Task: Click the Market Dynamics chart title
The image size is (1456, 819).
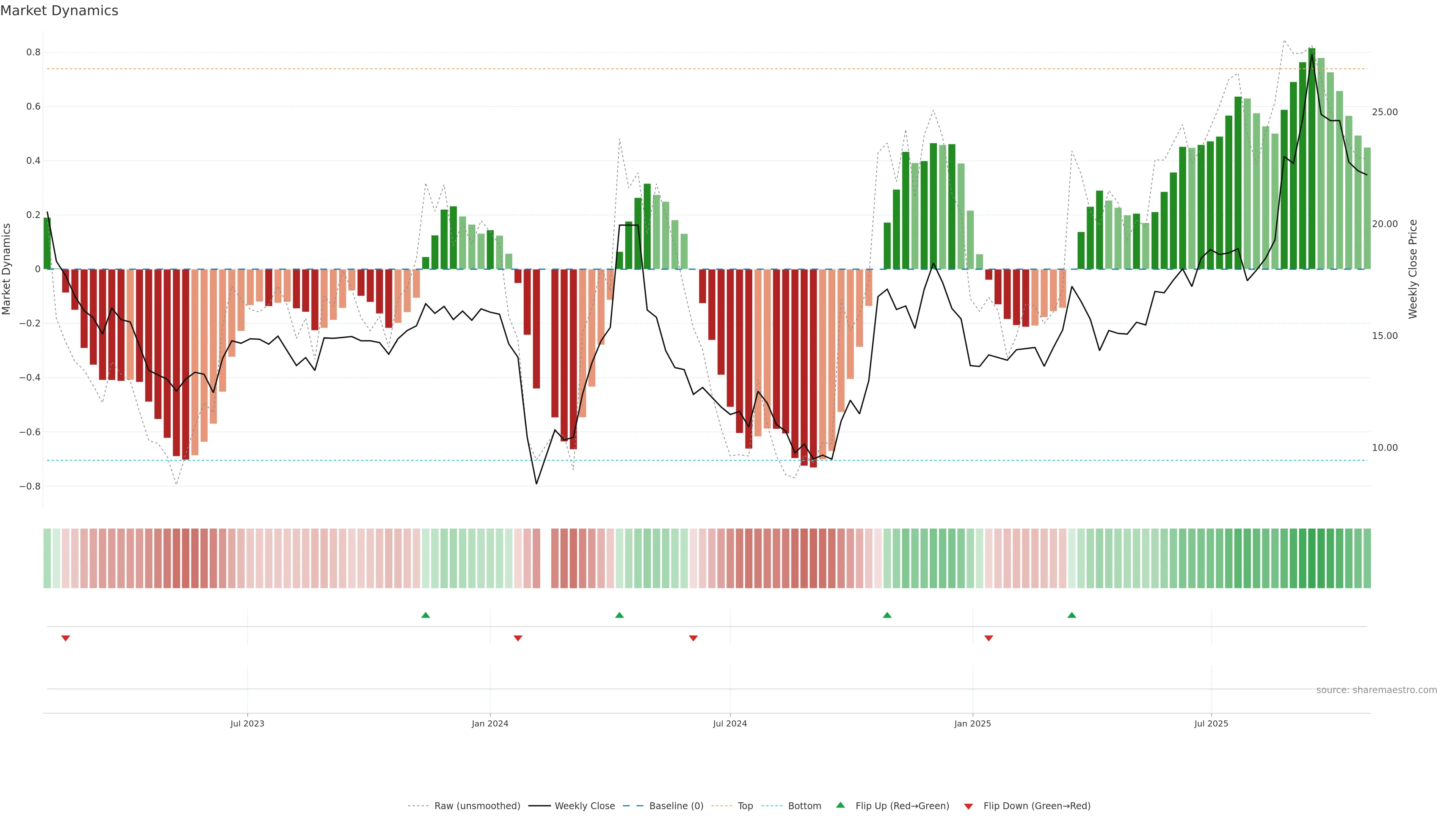Action: tap(60, 11)
